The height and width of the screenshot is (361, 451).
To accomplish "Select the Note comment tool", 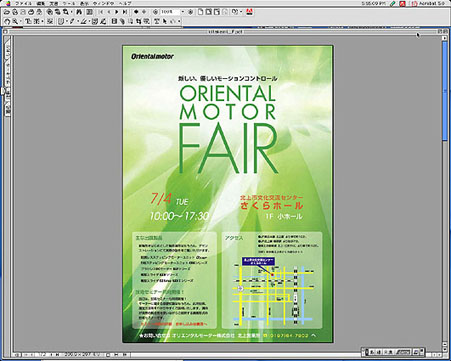I will pos(61,21).
